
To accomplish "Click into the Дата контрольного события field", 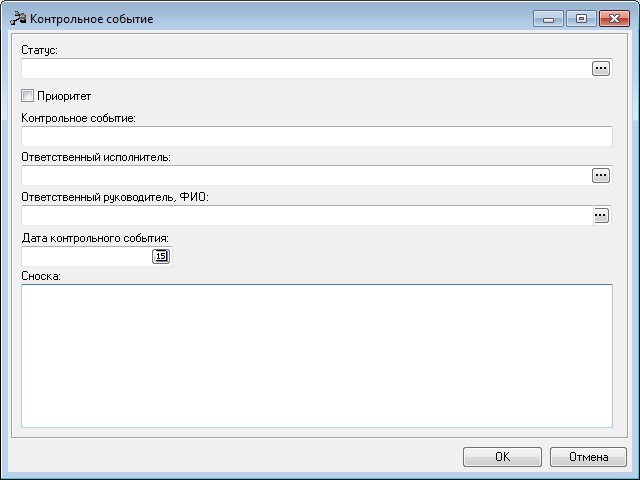I will (x=87, y=256).
